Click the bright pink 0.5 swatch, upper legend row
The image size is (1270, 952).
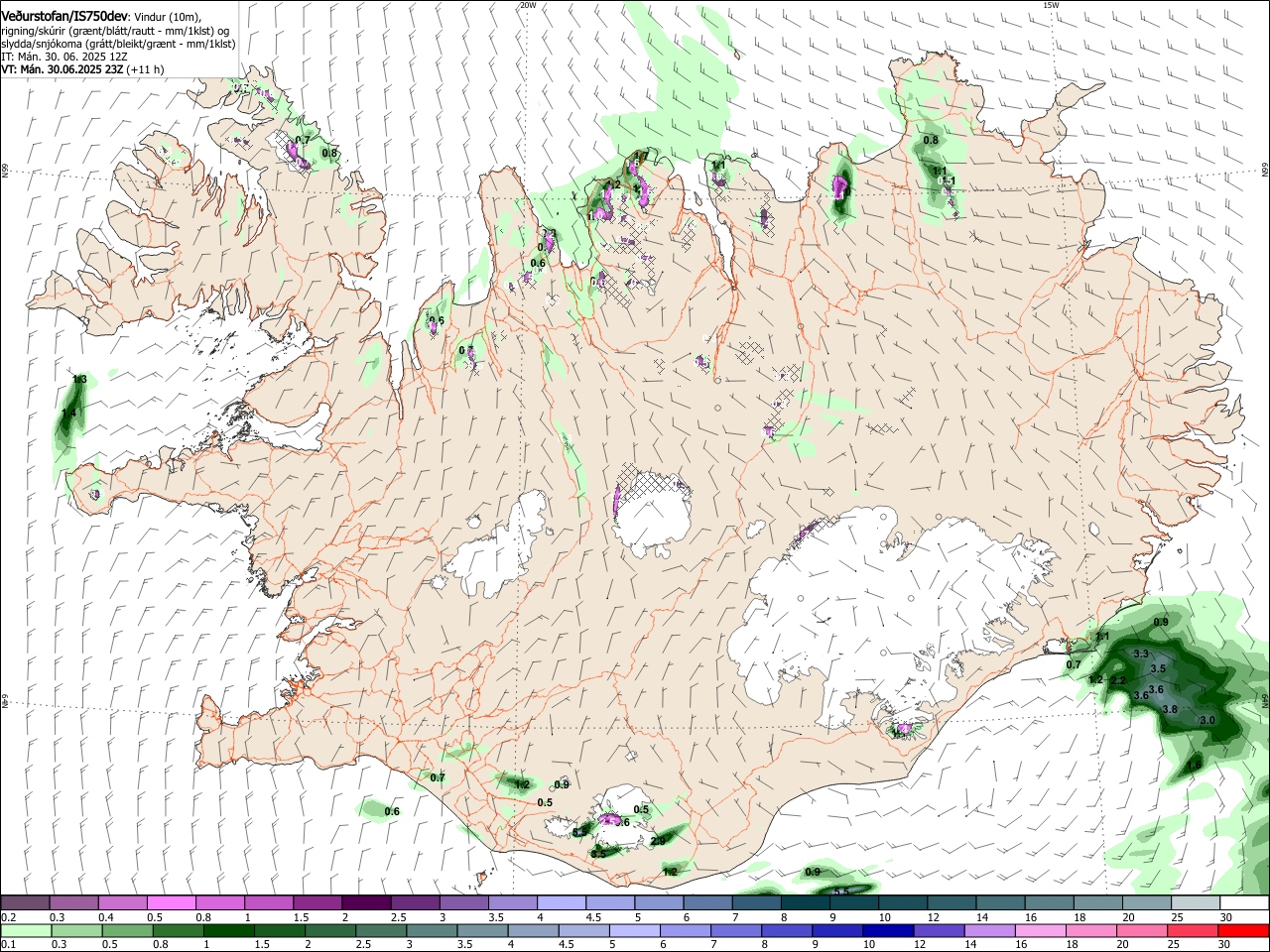(171, 903)
